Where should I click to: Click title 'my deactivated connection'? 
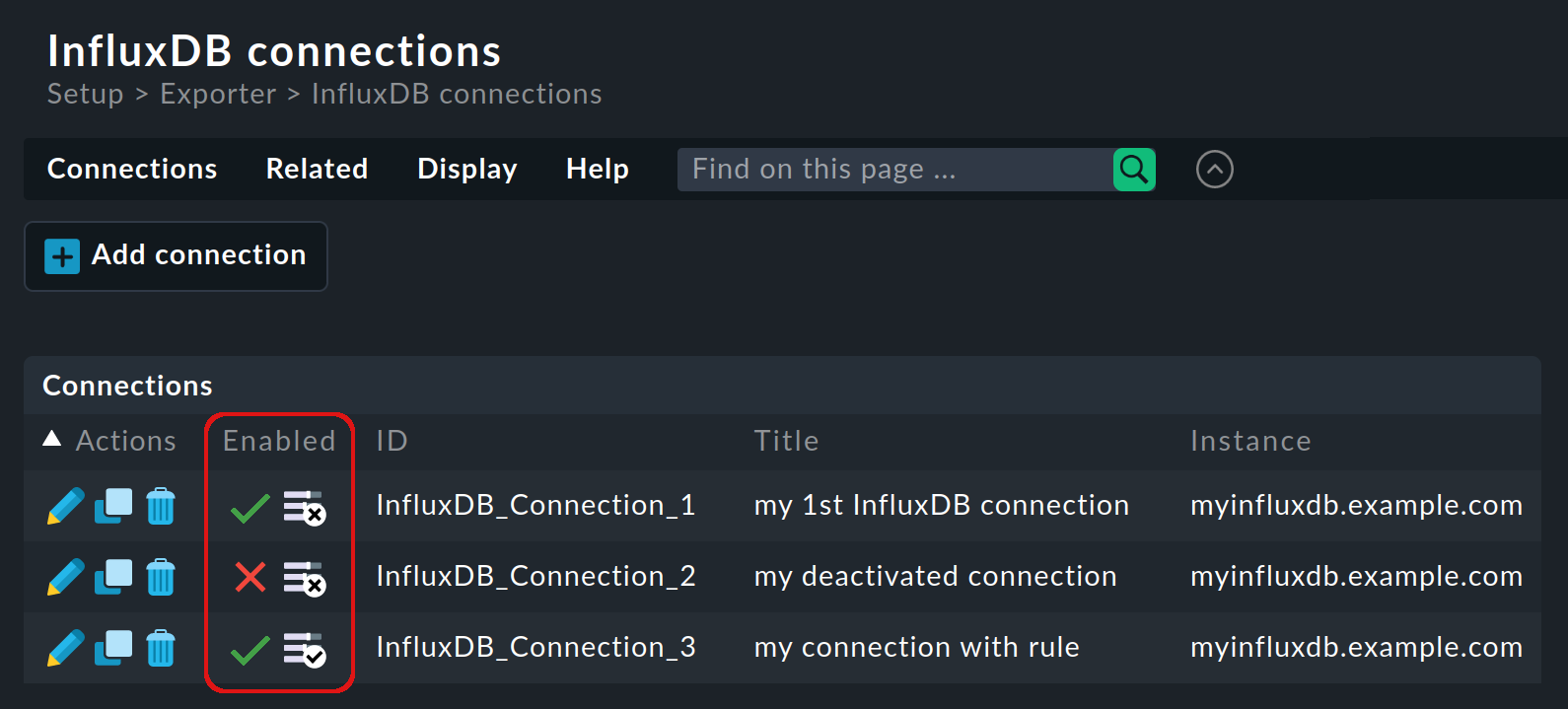935,576
